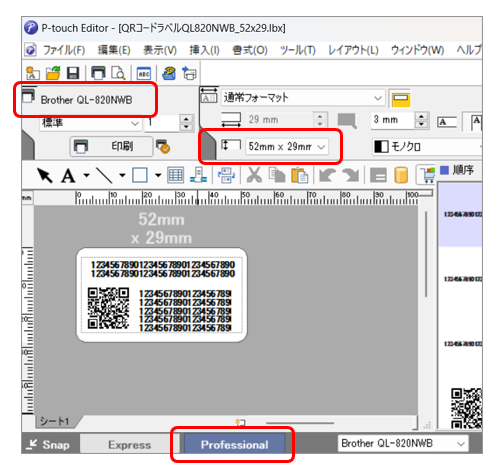Click the 印刷 print button
The width and height of the screenshot is (504, 476).
[x=111, y=146]
